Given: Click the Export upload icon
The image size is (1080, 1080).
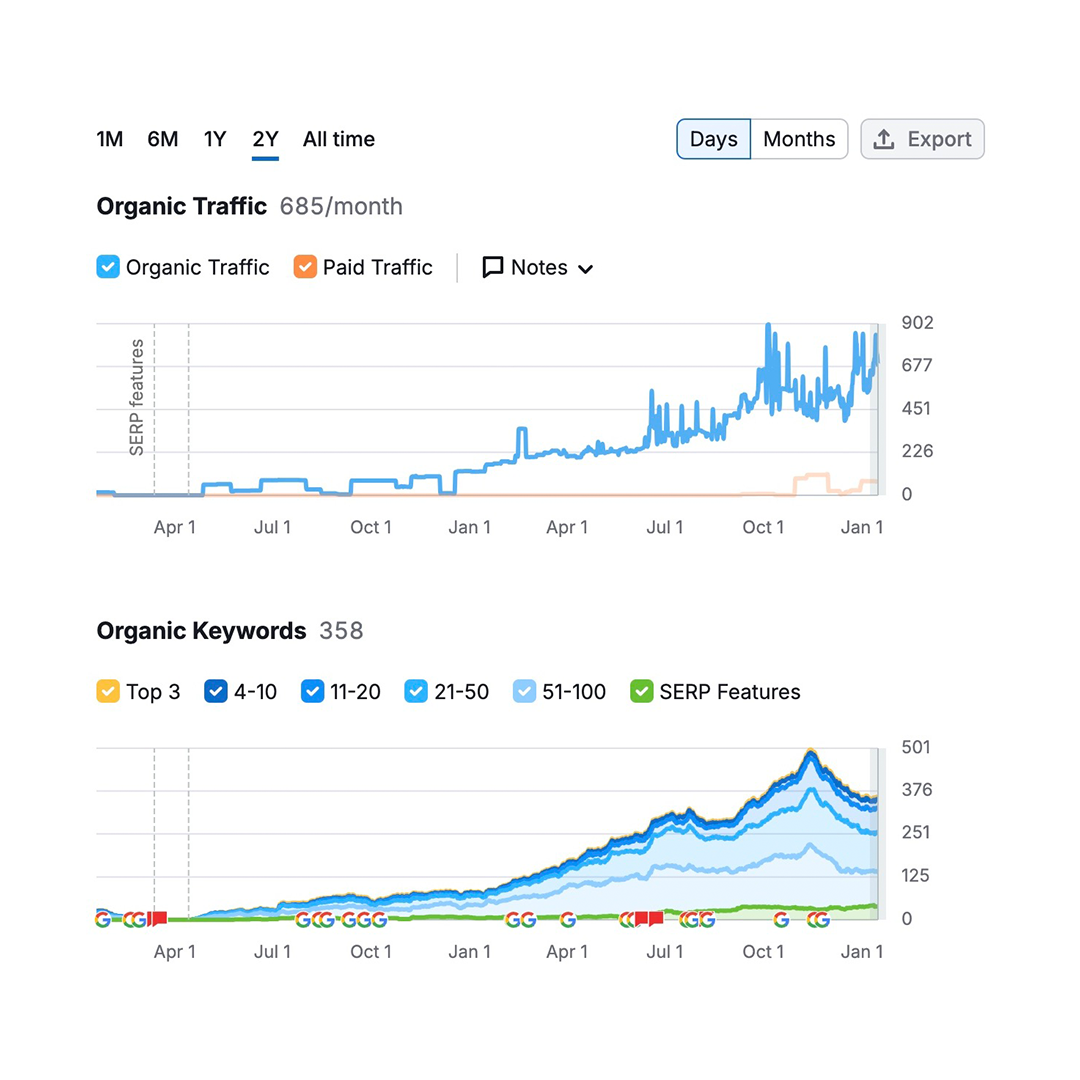Looking at the screenshot, I should [883, 140].
